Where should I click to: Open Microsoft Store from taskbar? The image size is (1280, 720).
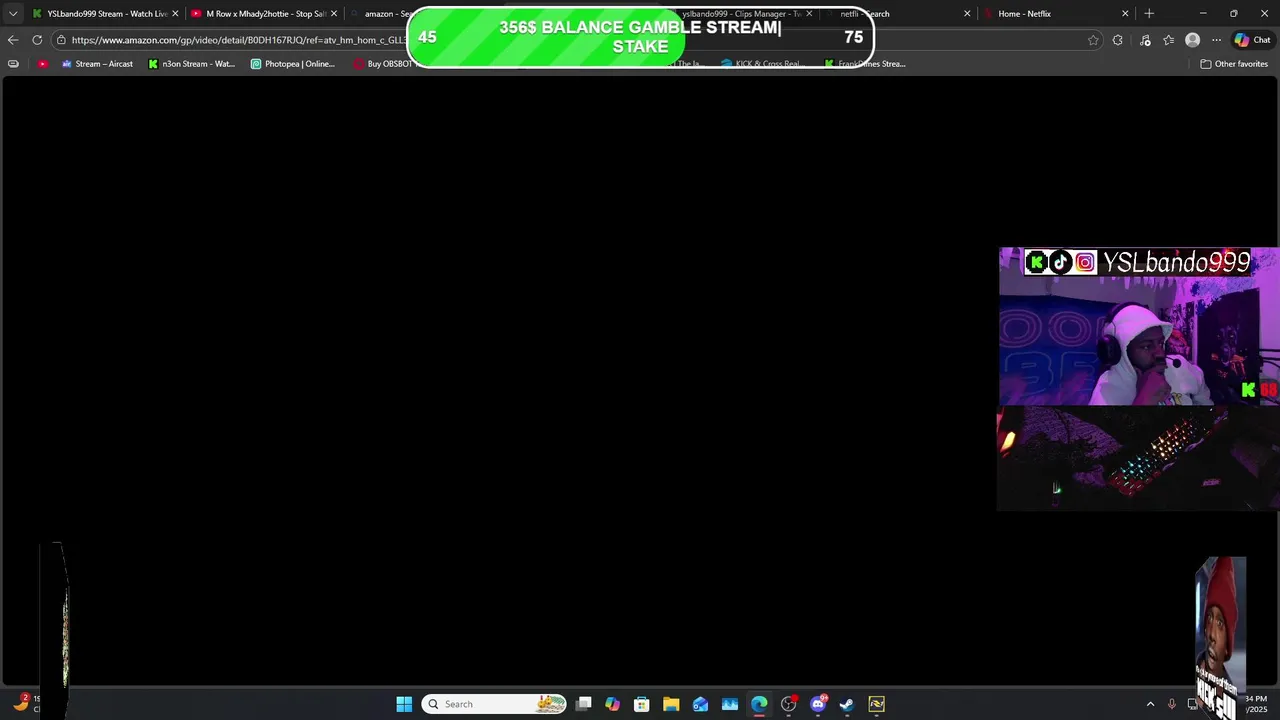[x=642, y=704]
